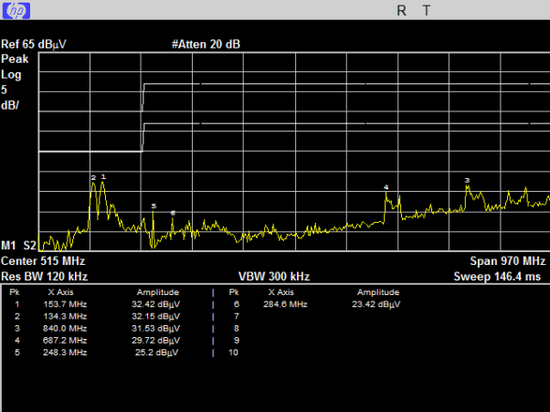Click the '32.42 dBµV' amplitude cell
This screenshot has width=550, height=412.
click(x=156, y=304)
